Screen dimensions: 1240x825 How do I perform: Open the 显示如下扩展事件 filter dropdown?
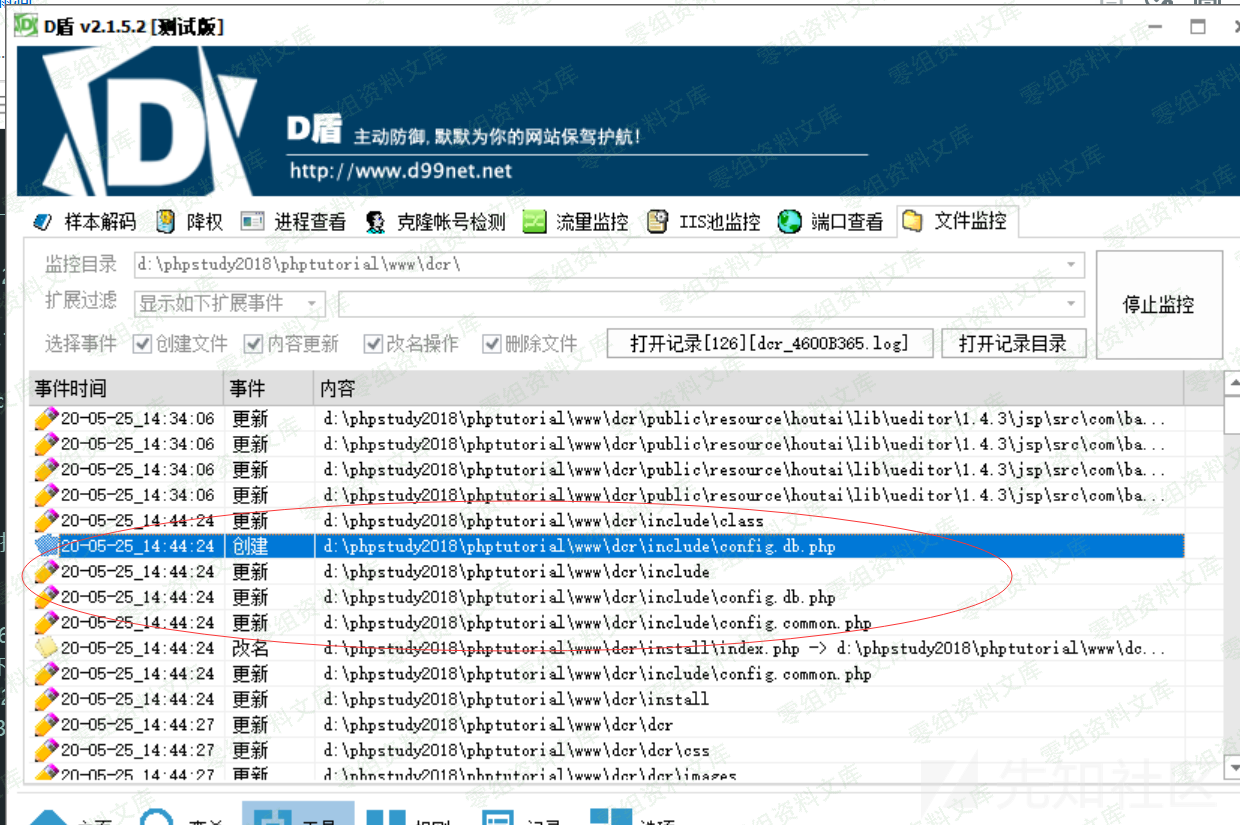313,303
